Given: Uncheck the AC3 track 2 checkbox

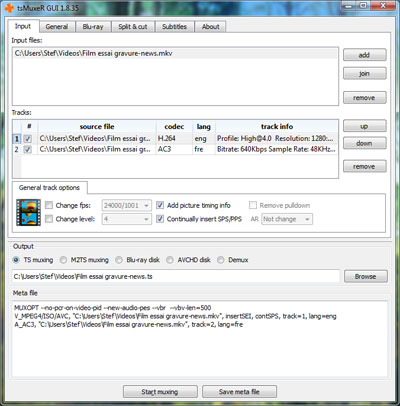Looking at the screenshot, I should click(28, 149).
